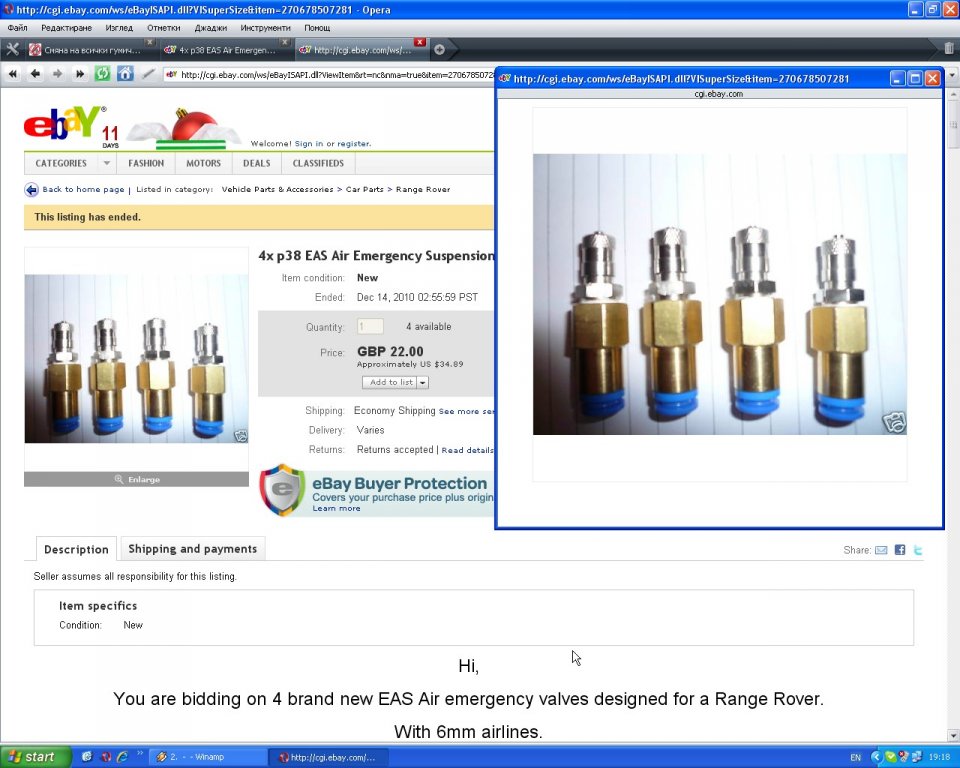Switch to the first Cyrillic-titled tab
960x768 pixels.
coord(91,50)
